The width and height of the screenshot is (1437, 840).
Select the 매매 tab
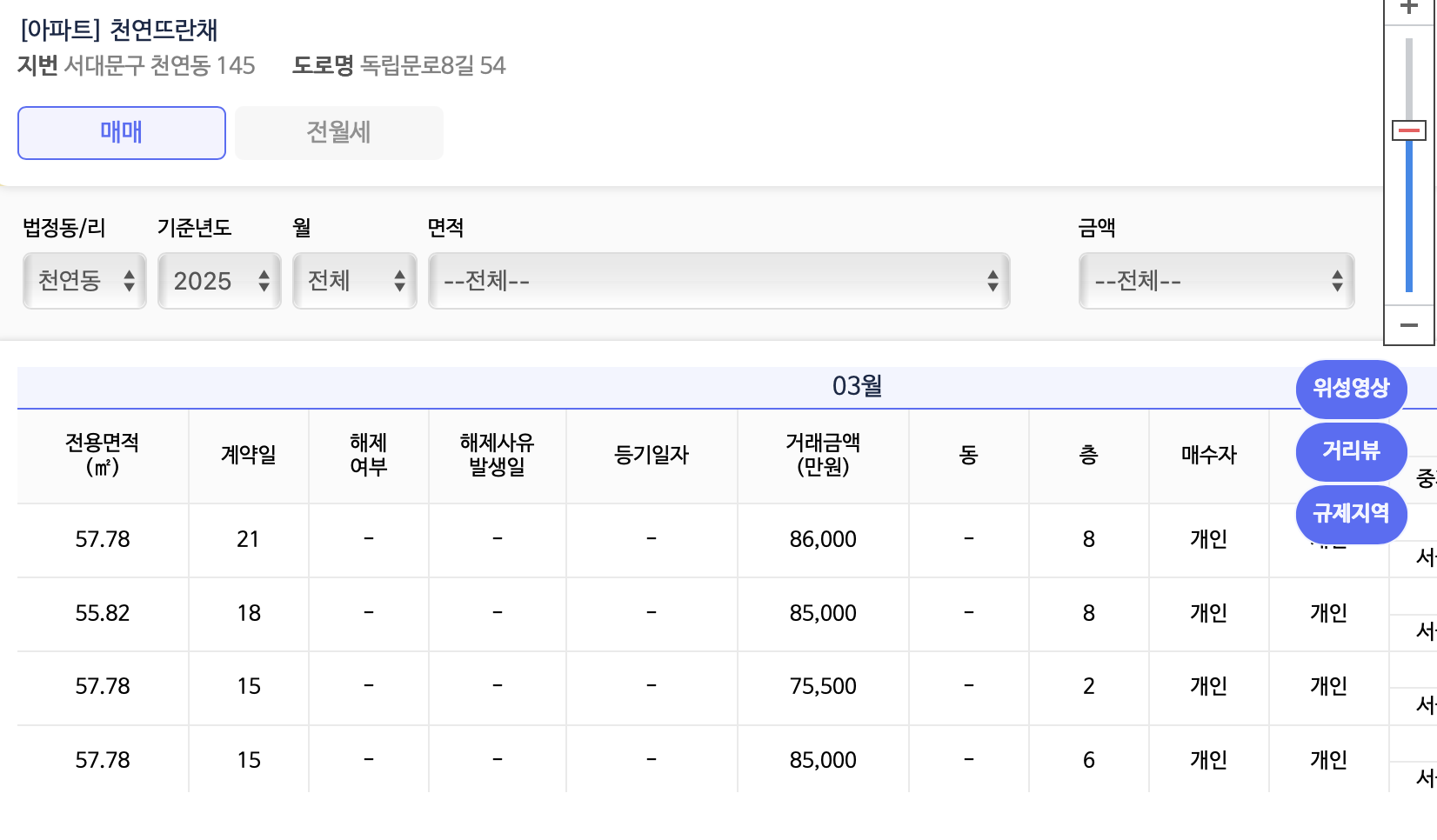122,133
